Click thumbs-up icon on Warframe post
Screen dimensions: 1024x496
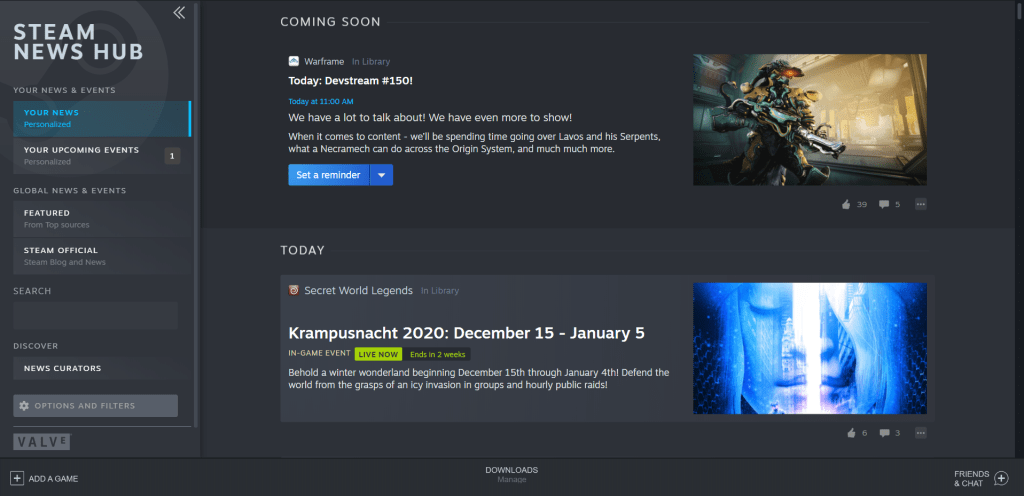coord(846,204)
